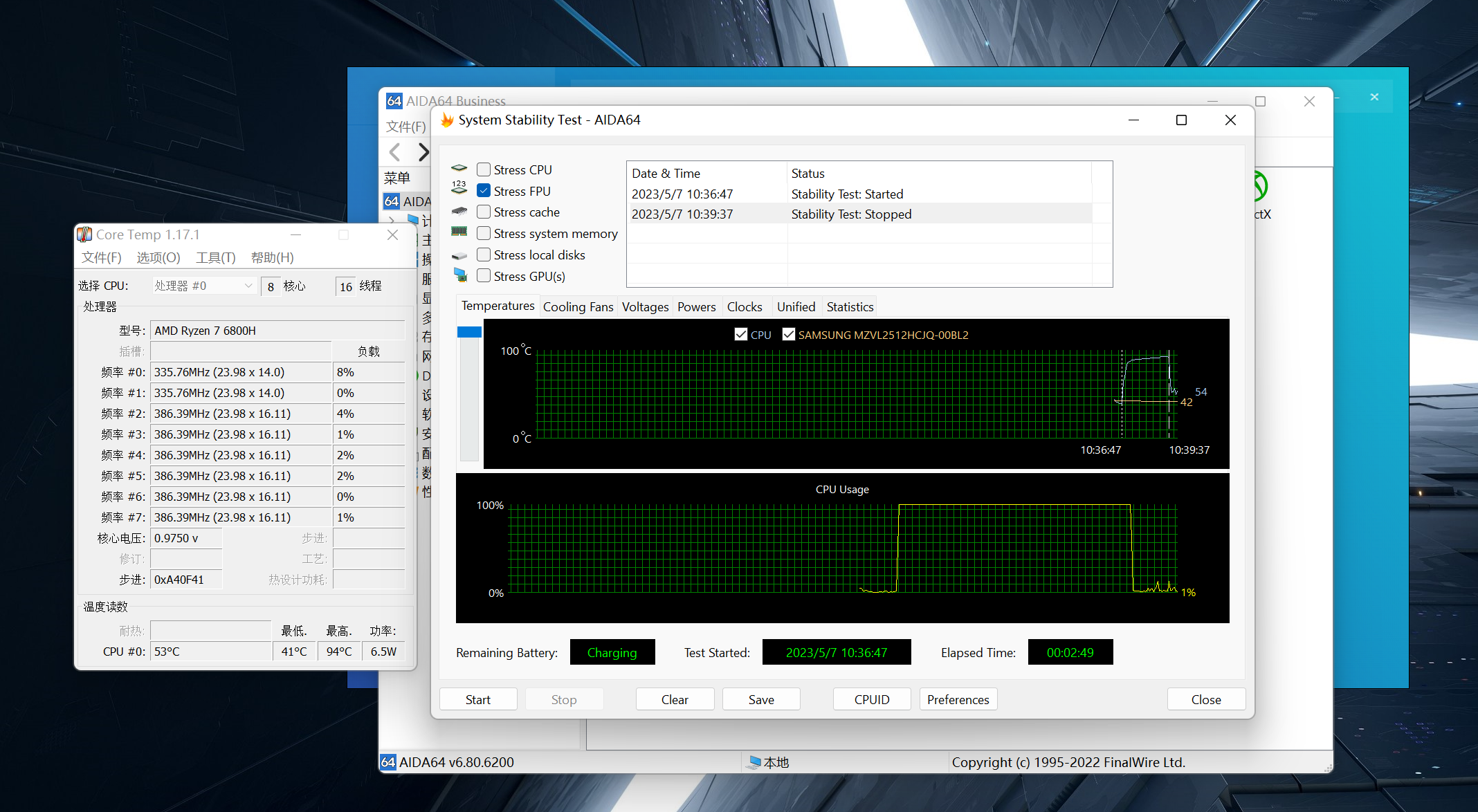This screenshot has height=812, width=1478.
Task: Enable the Stress CPU checkbox
Action: (x=484, y=169)
